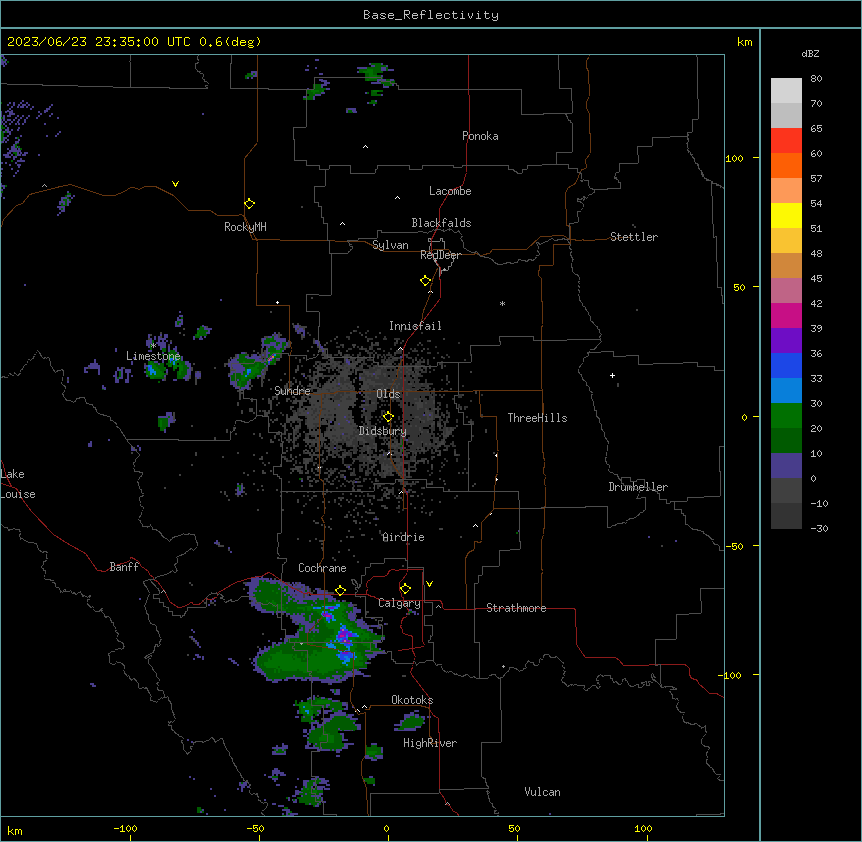Click the Ponoka label on the map
Image resolution: width=862 pixels, height=842 pixels.
tap(480, 136)
